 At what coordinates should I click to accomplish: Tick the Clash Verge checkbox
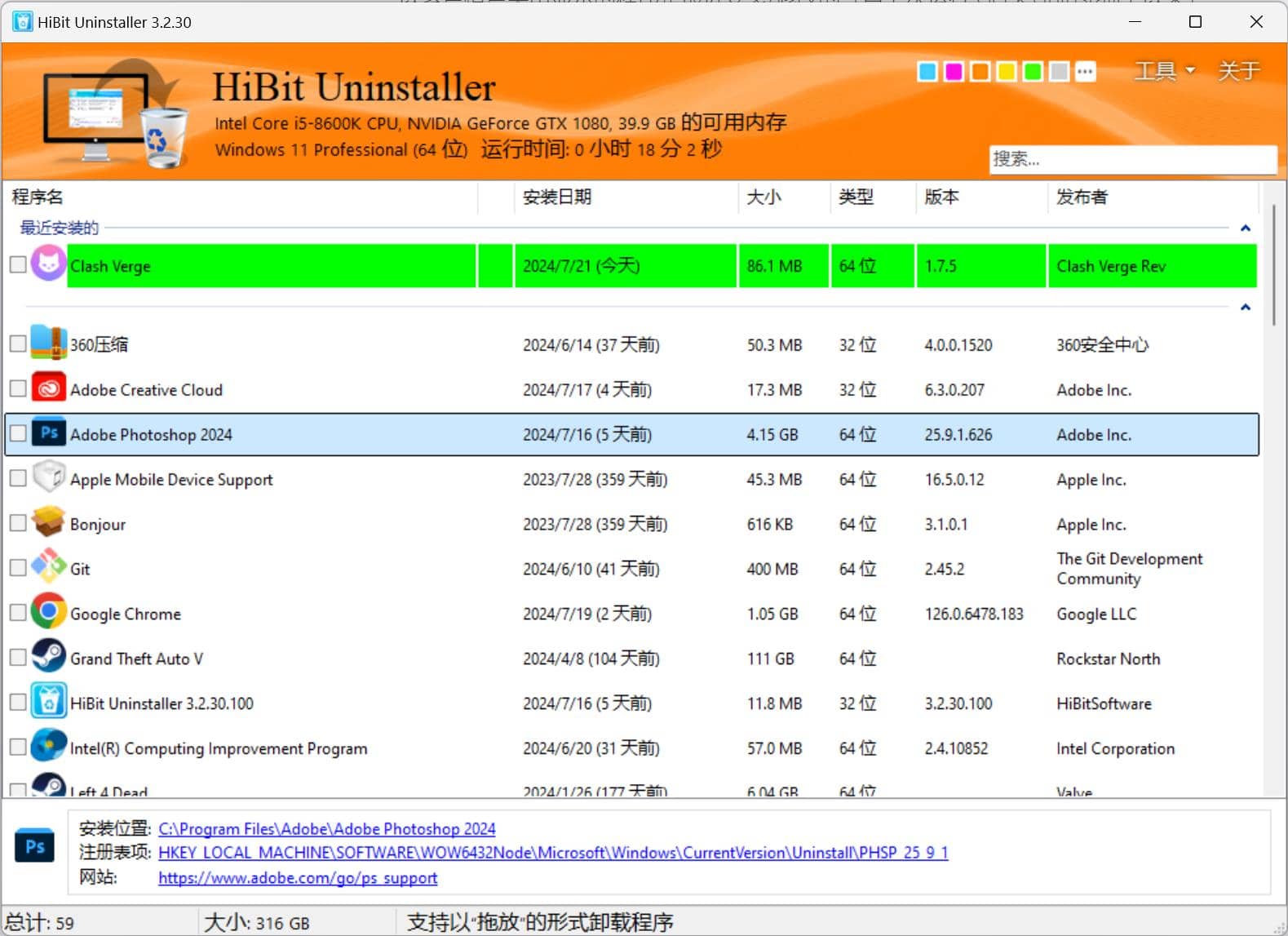tap(18, 264)
